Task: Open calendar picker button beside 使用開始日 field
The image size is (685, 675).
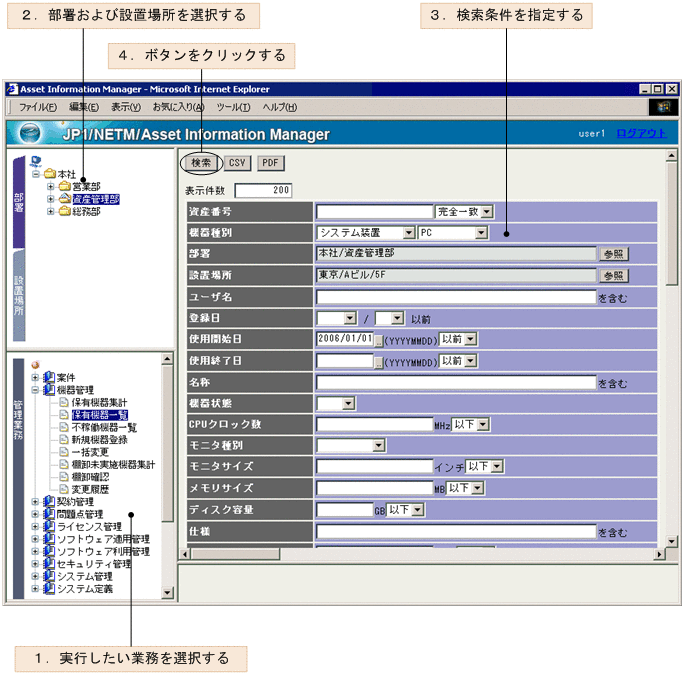Action: [x=379, y=340]
